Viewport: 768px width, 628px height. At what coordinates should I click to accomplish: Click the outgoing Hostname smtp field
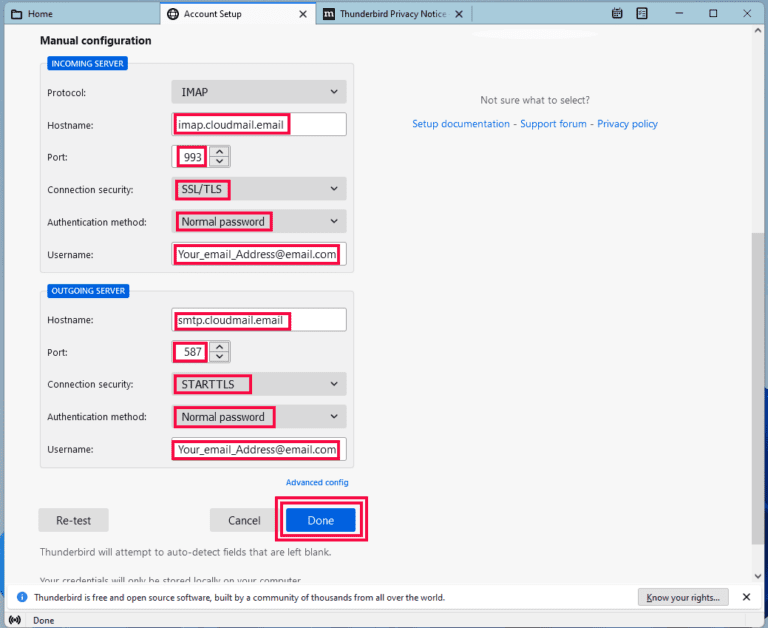(x=259, y=320)
